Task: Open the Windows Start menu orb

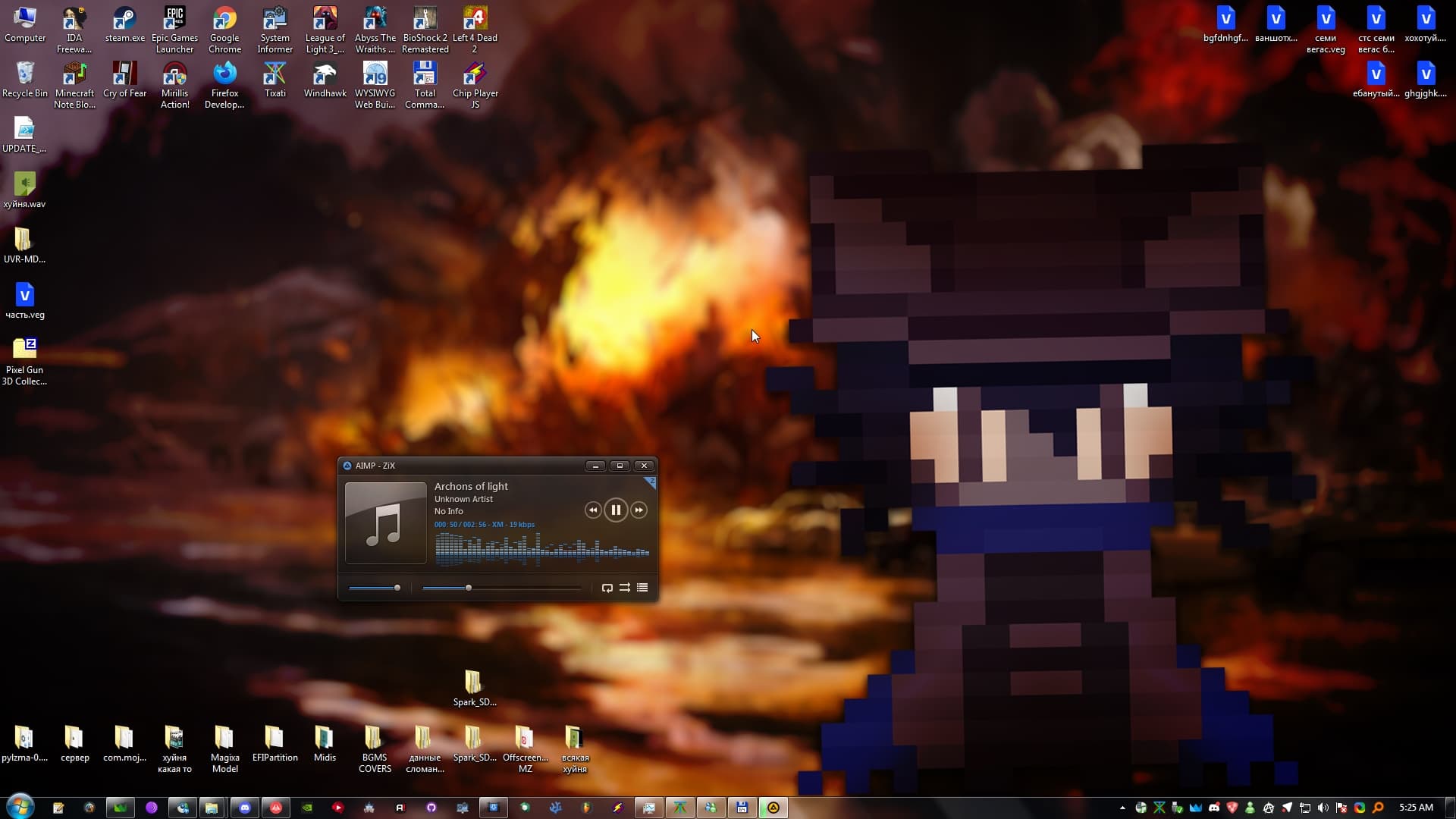Action: pos(20,807)
